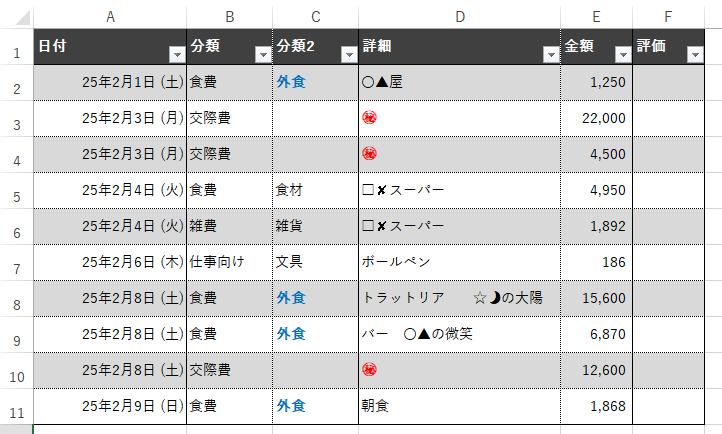This screenshot has width=722, height=434.
Task: Click the select-all corner of the sheet
Action: (x=16, y=16)
